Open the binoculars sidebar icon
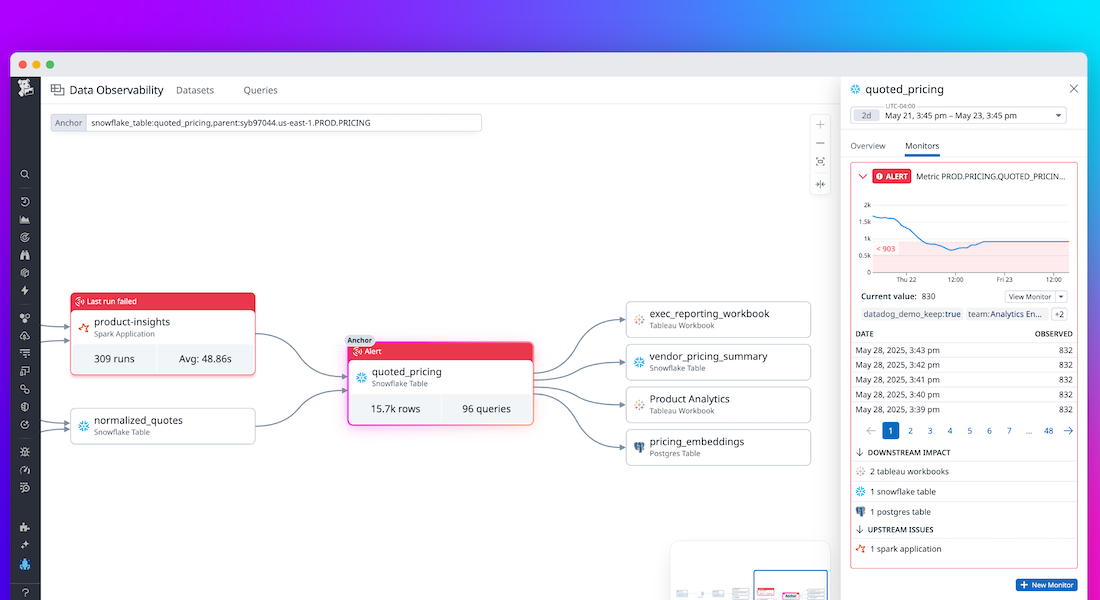Screen dimensions: 1100x600 click(25, 255)
